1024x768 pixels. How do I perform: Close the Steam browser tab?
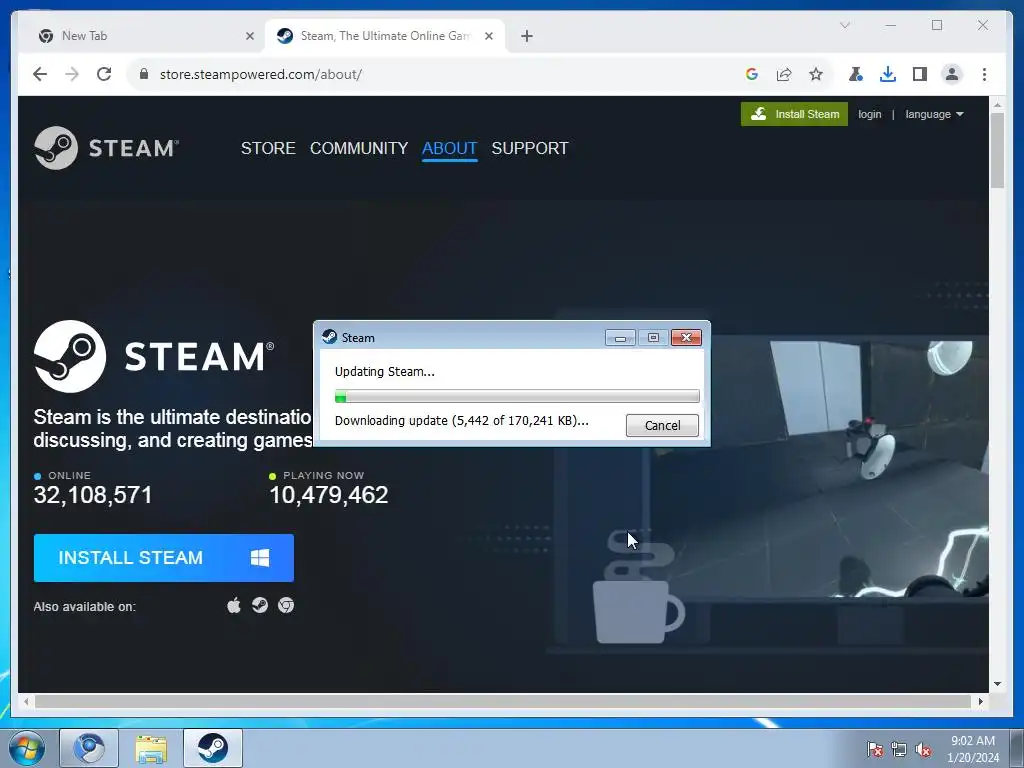tap(488, 36)
